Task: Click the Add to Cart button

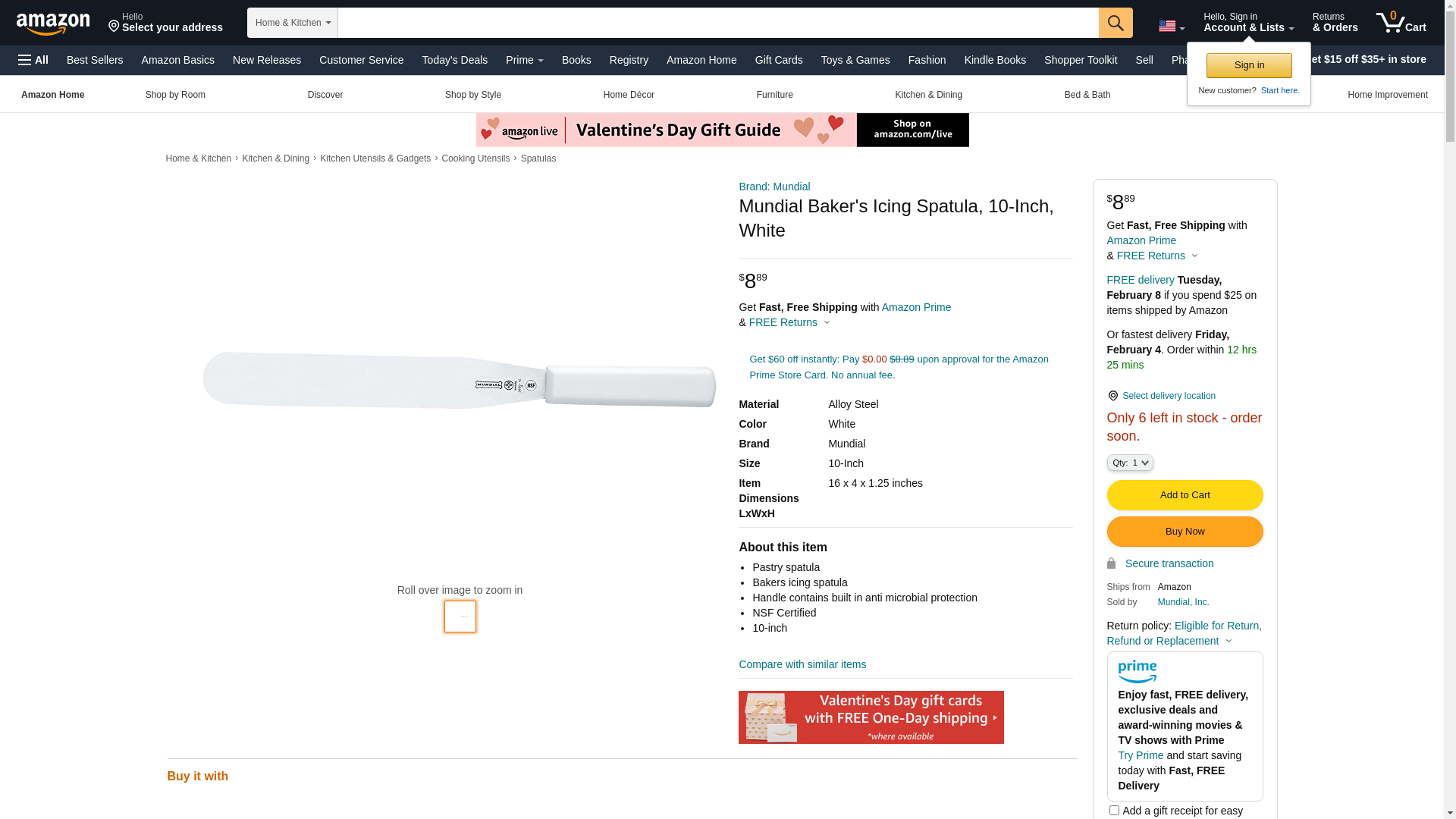Action: (1184, 495)
